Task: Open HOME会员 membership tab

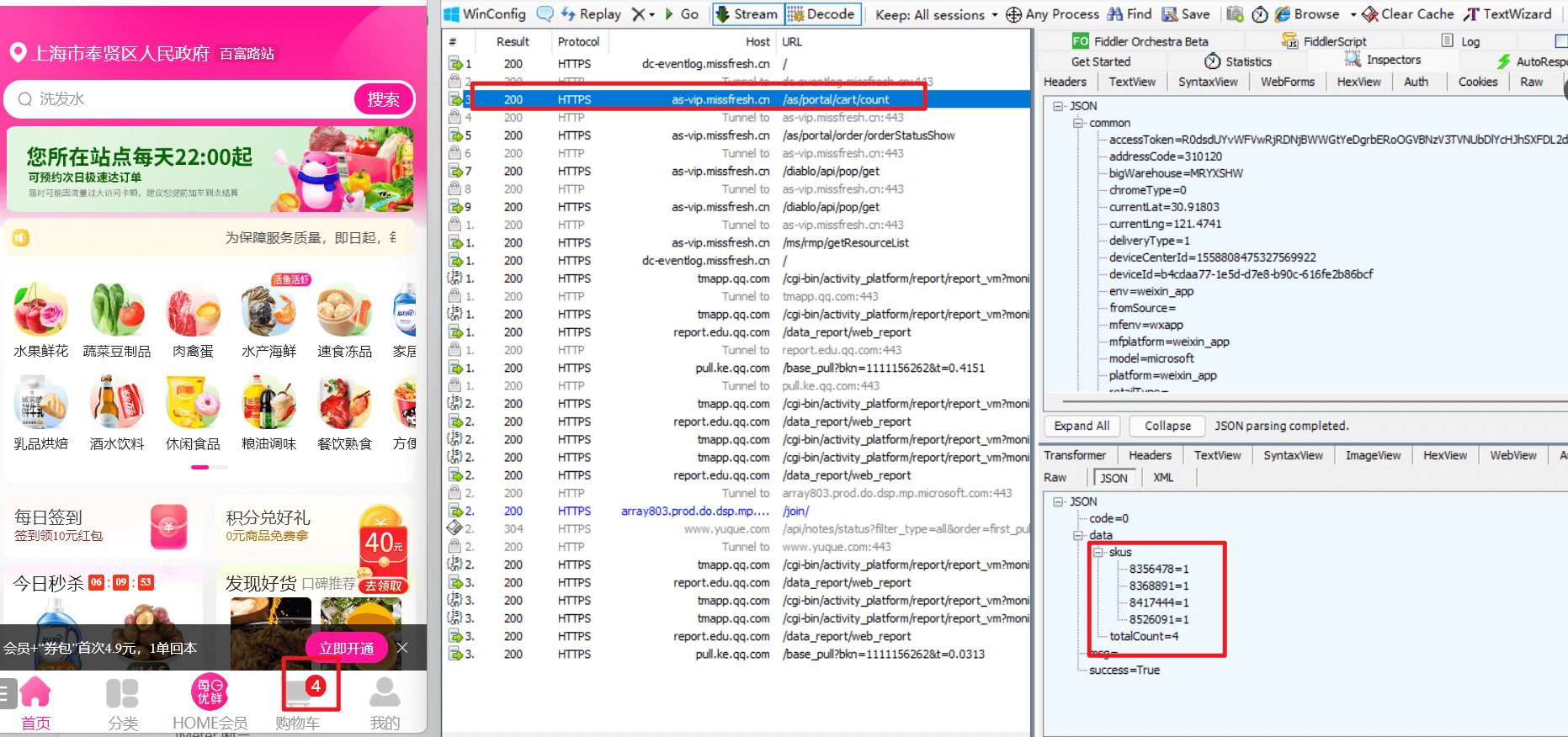Action: coord(210,703)
